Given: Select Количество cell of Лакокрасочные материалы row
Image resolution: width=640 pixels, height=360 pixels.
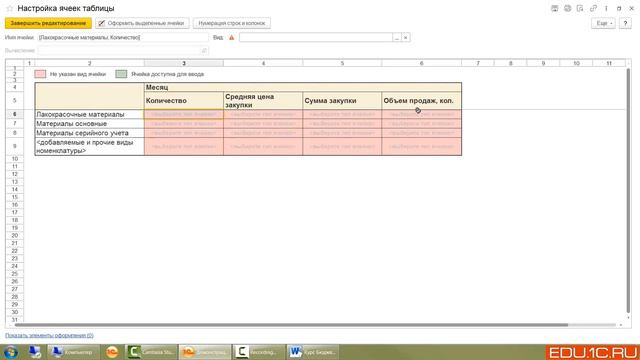Looking at the screenshot, I should tap(184, 114).
